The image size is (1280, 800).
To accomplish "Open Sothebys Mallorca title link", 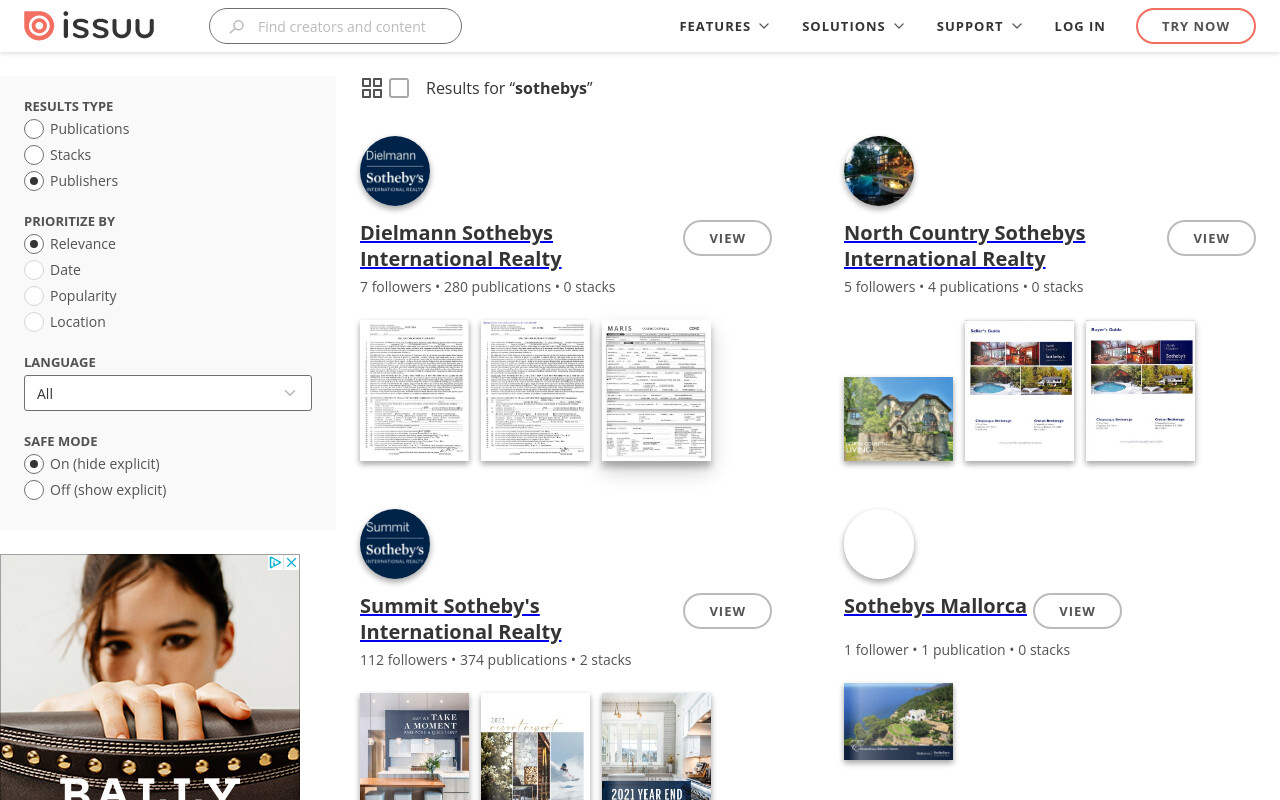I will 935,605.
